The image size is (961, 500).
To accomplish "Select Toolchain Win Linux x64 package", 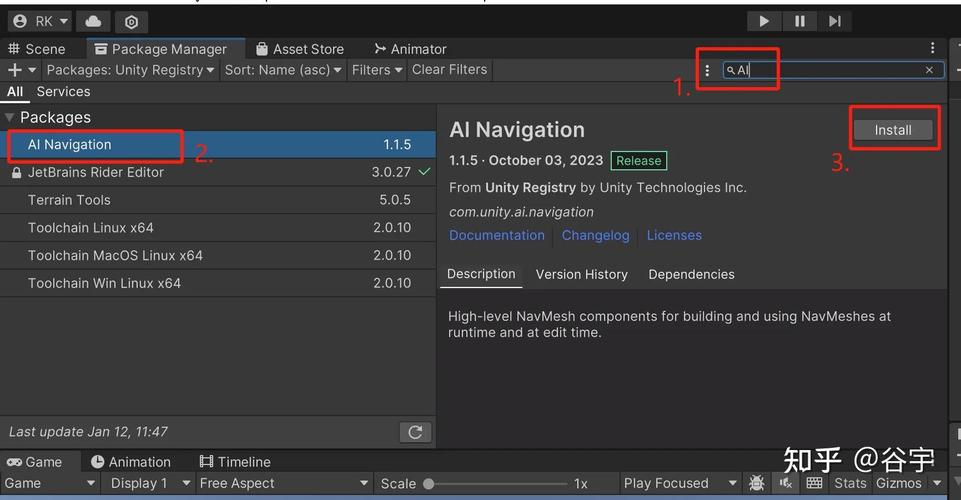I will pyautogui.click(x=218, y=282).
